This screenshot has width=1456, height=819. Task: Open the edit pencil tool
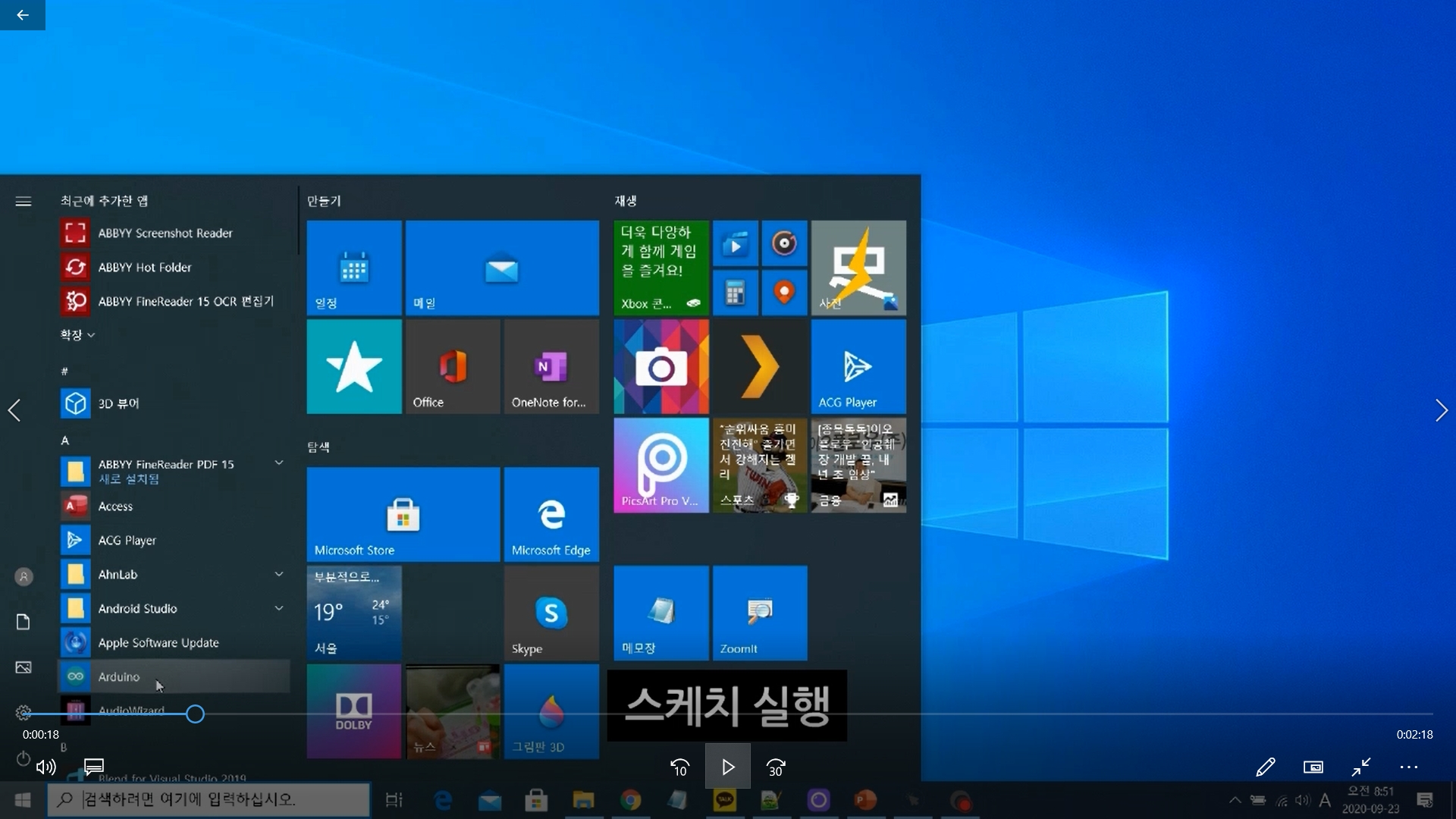[x=1265, y=767]
